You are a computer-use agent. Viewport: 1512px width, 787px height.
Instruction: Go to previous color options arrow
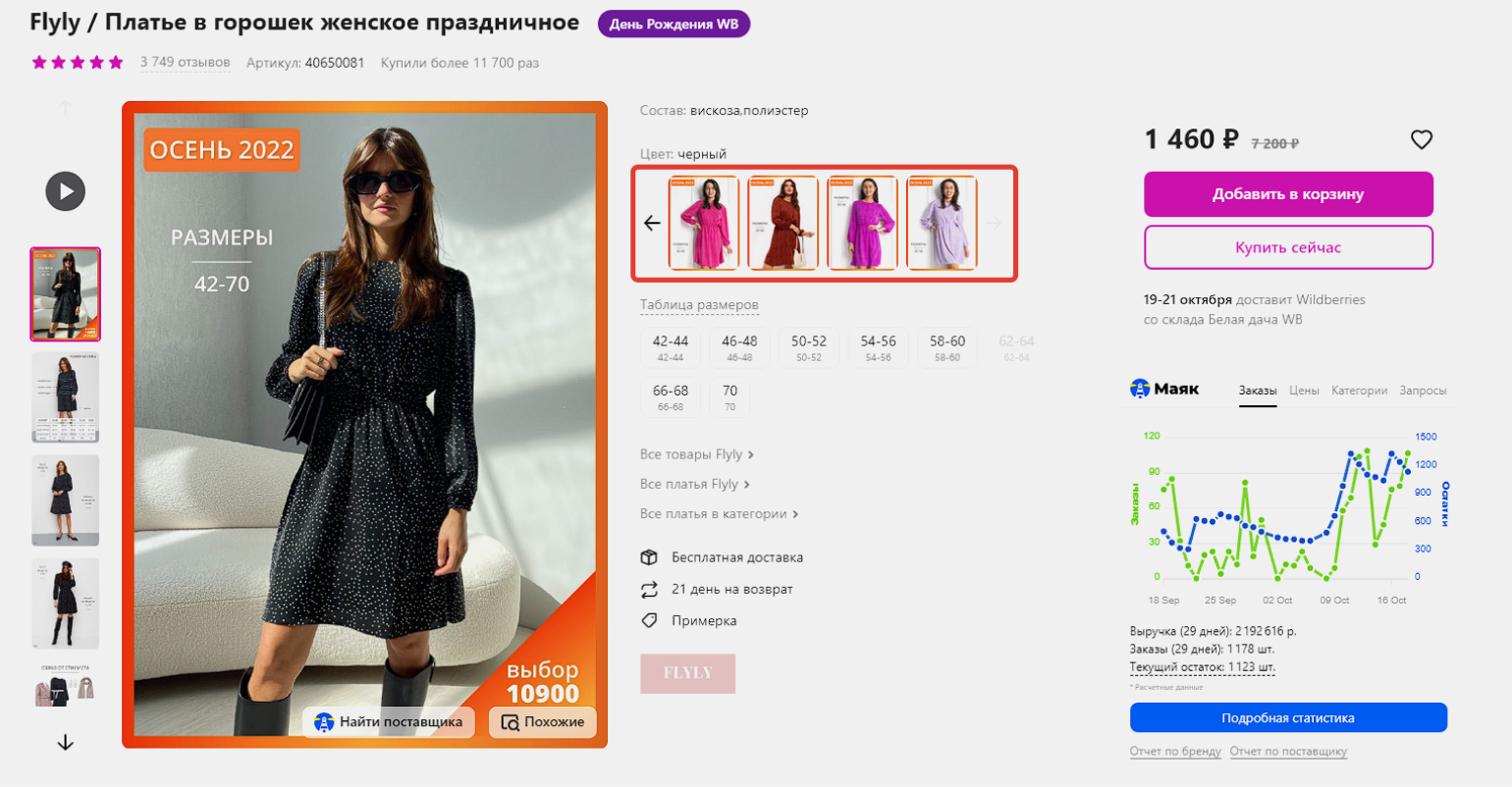(x=652, y=223)
